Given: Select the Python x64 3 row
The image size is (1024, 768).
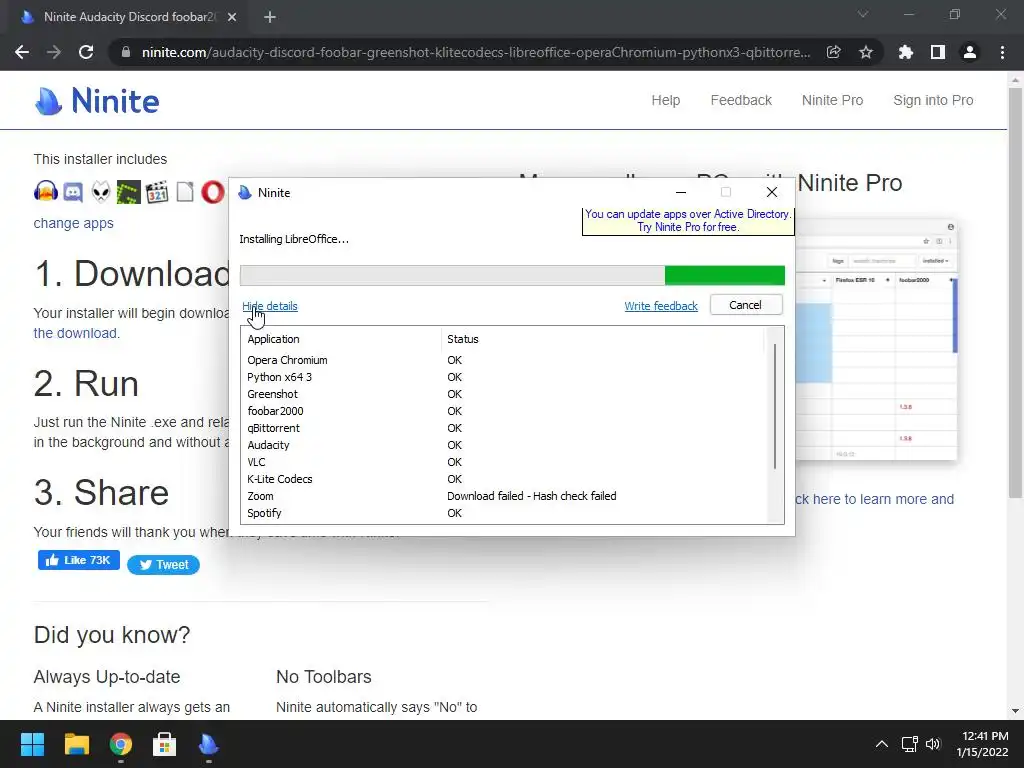Looking at the screenshot, I should pyautogui.click(x=503, y=377).
